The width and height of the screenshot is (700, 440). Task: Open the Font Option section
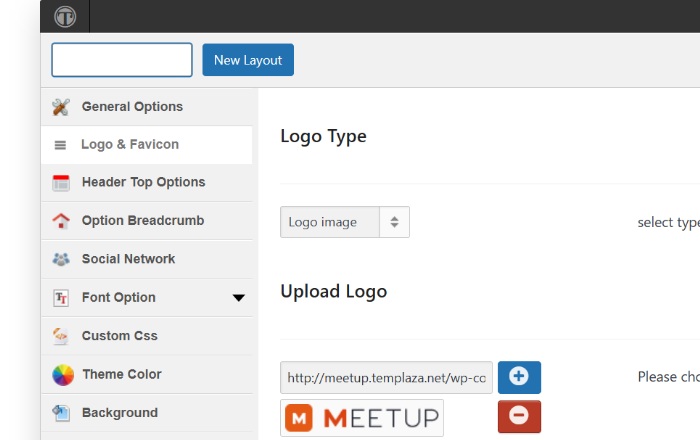point(147,298)
